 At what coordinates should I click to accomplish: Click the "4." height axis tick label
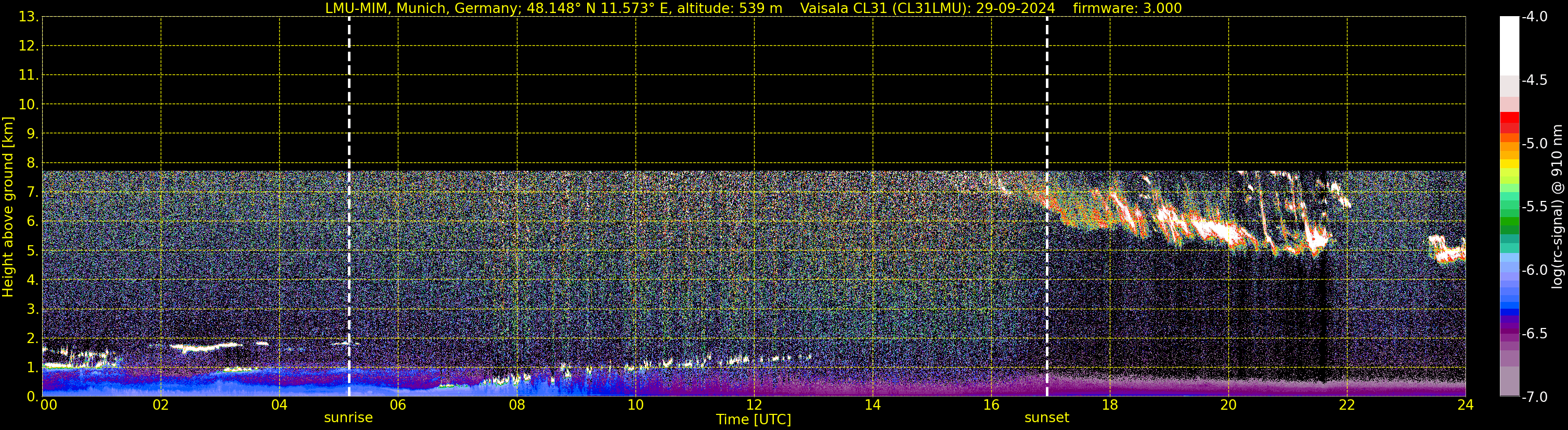[32, 280]
